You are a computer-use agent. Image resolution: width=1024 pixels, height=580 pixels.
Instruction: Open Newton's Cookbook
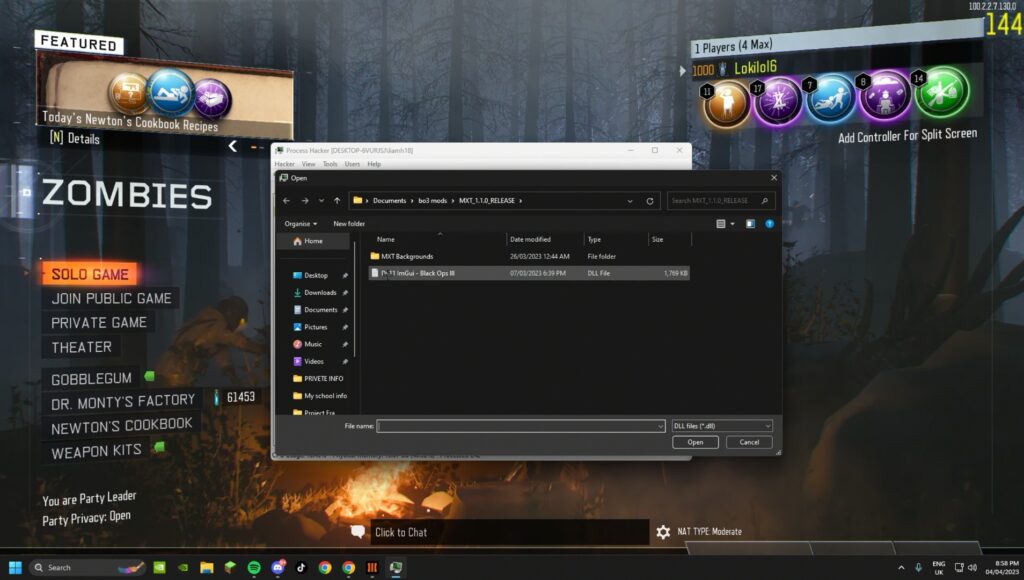pyautogui.click(x=121, y=427)
